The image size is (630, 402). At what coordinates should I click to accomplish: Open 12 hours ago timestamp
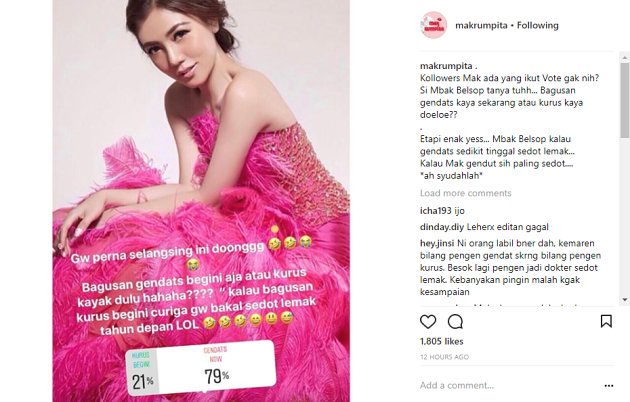pyautogui.click(x=444, y=357)
